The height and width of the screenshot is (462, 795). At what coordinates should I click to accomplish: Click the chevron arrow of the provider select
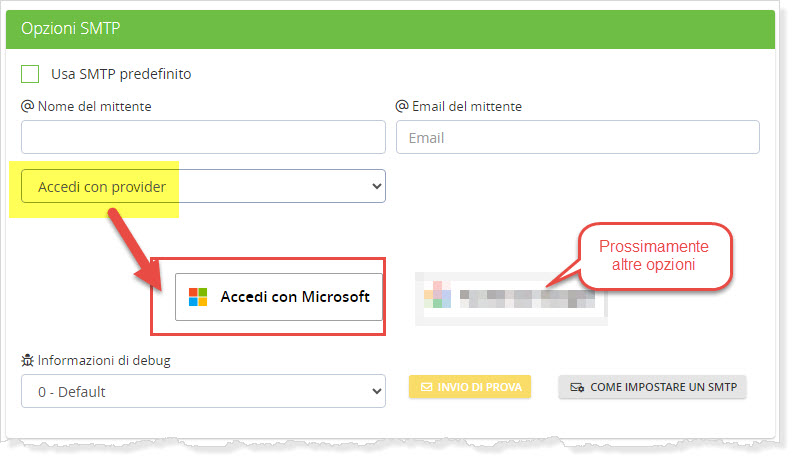[x=376, y=186]
